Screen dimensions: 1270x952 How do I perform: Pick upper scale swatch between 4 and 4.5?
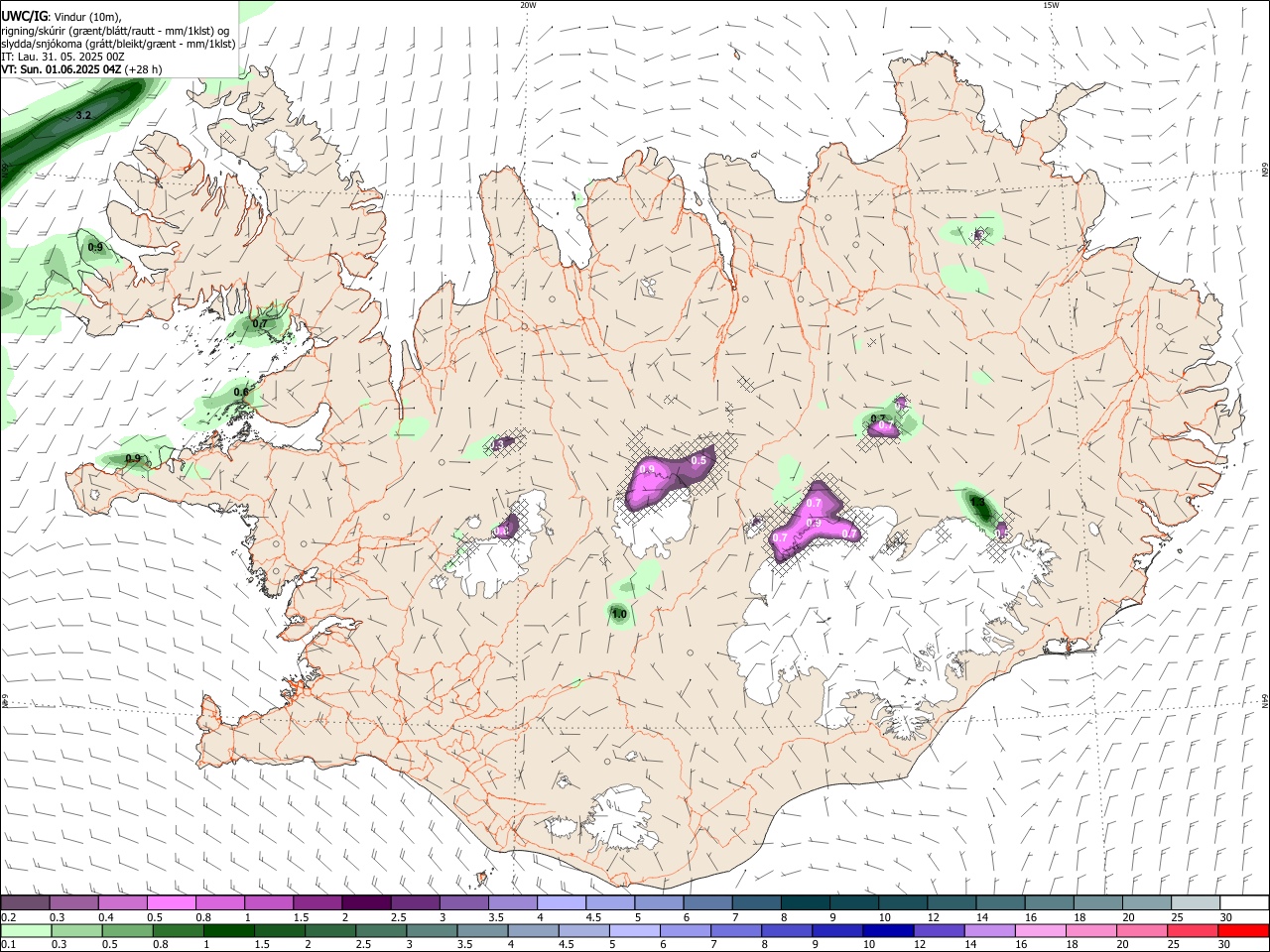pos(561,903)
